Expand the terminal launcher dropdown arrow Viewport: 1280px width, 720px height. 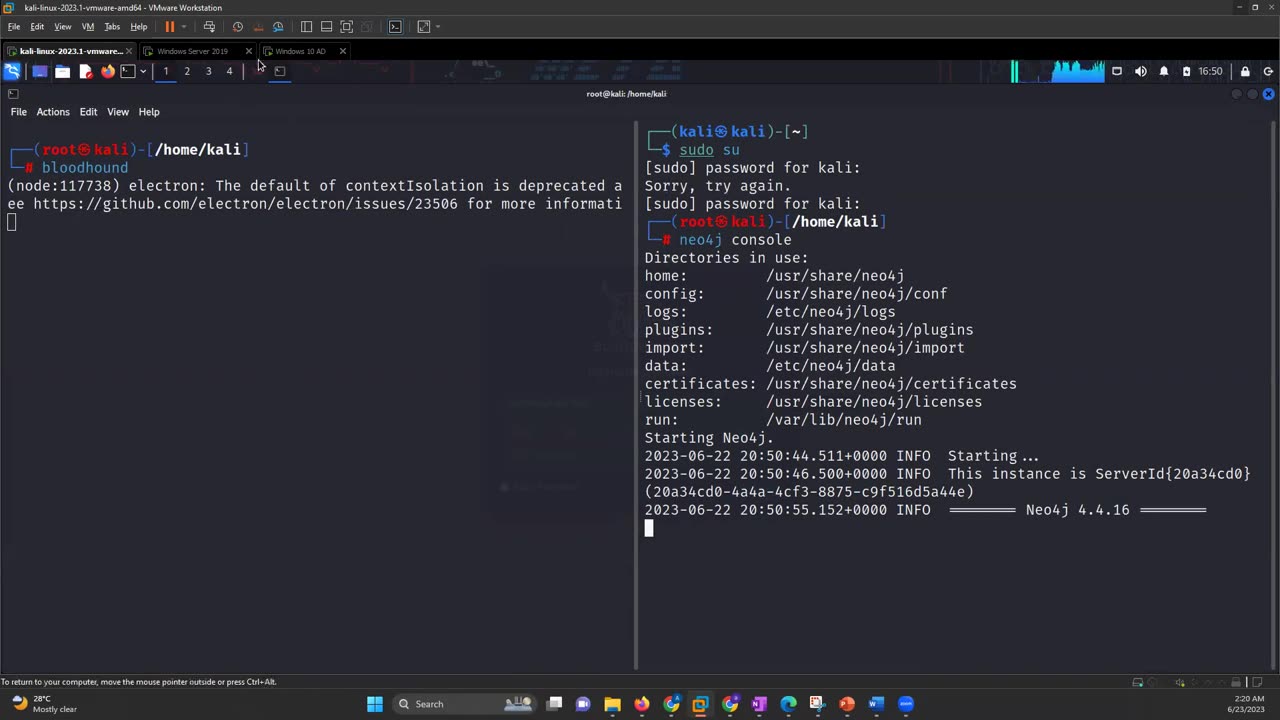(x=143, y=71)
